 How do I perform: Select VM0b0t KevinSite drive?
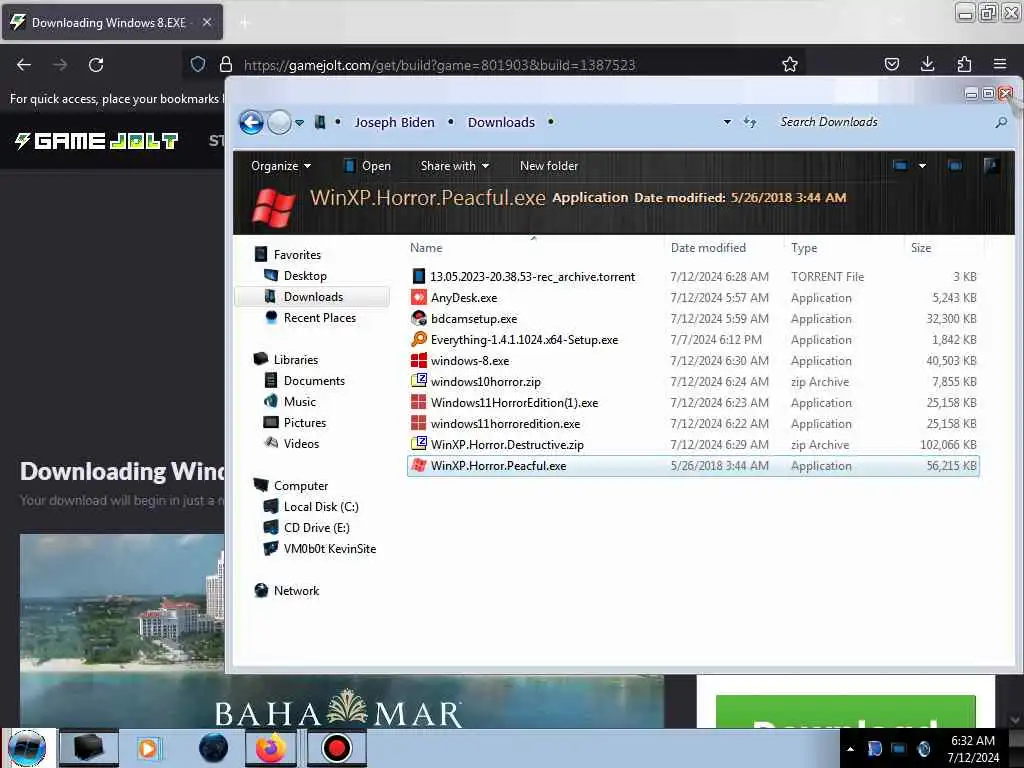(x=329, y=549)
